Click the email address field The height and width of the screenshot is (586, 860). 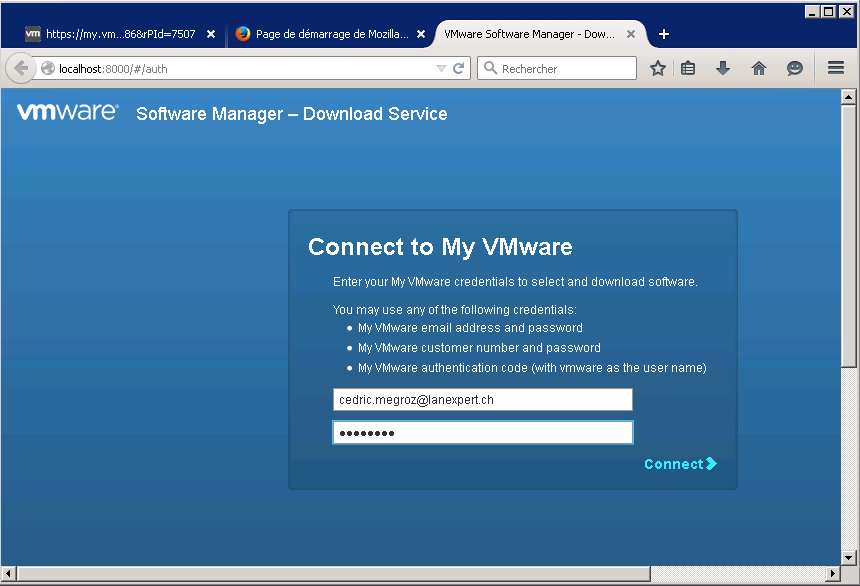click(483, 399)
